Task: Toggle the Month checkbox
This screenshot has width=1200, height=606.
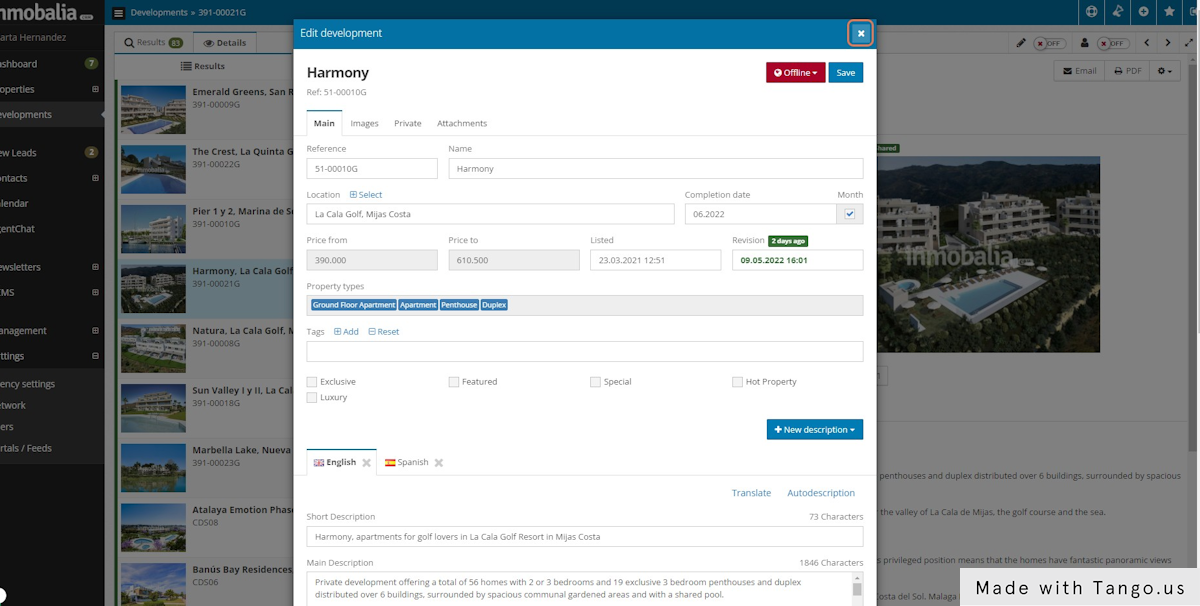Action: 850,214
